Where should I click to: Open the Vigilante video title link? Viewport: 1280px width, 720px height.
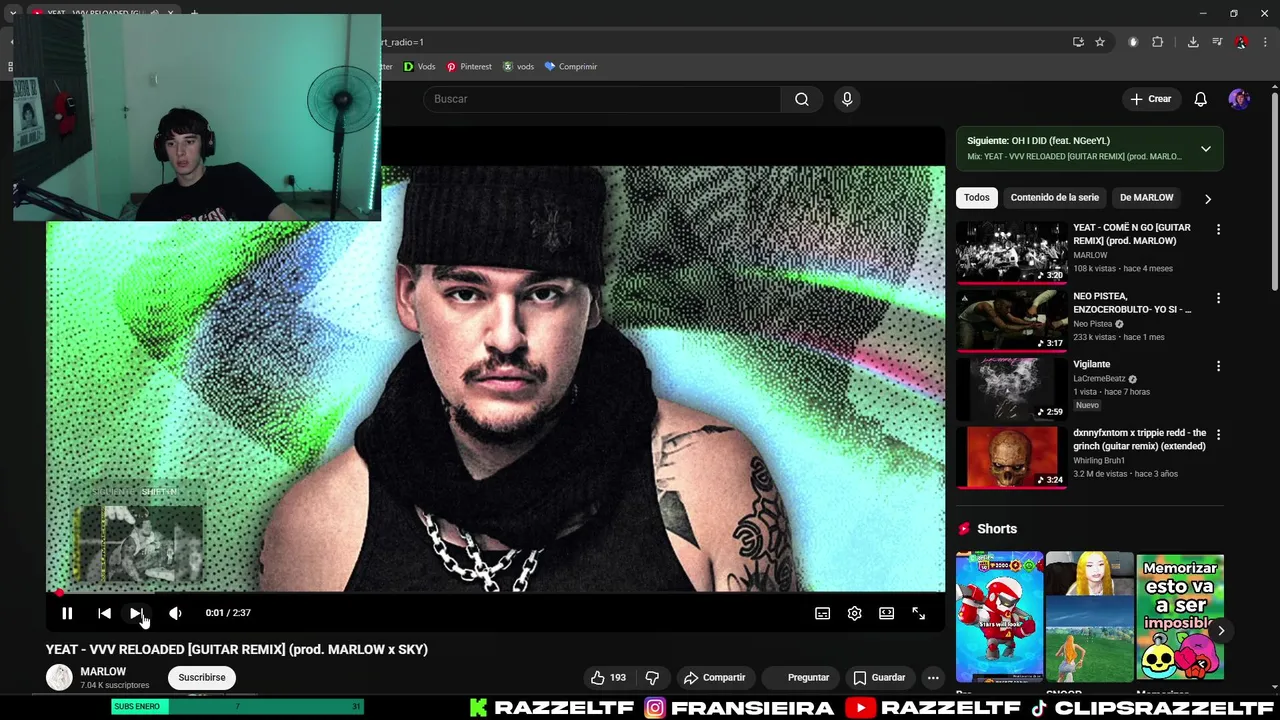click(1091, 365)
